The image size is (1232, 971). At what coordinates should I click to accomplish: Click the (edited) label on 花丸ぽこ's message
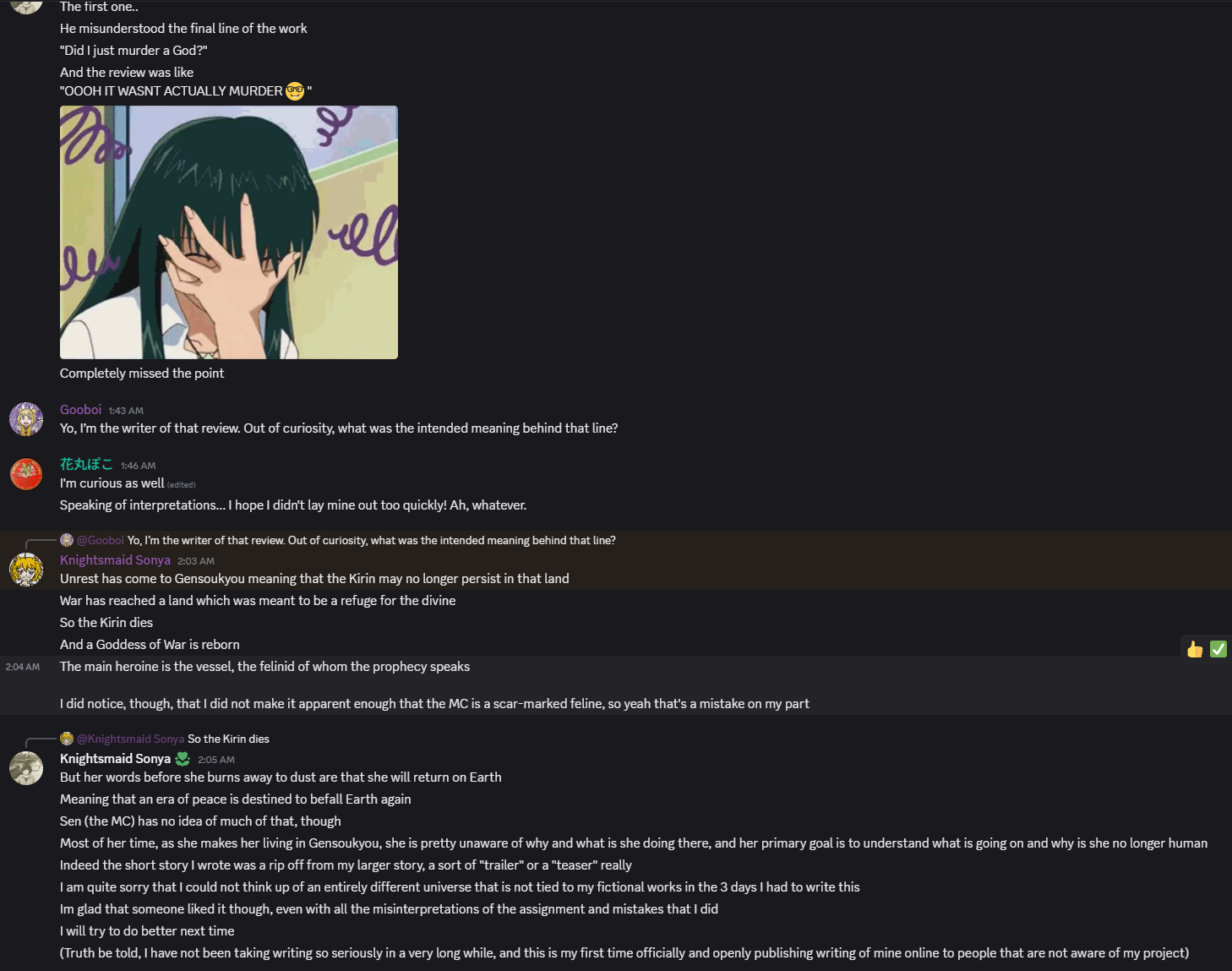pyautogui.click(x=182, y=485)
